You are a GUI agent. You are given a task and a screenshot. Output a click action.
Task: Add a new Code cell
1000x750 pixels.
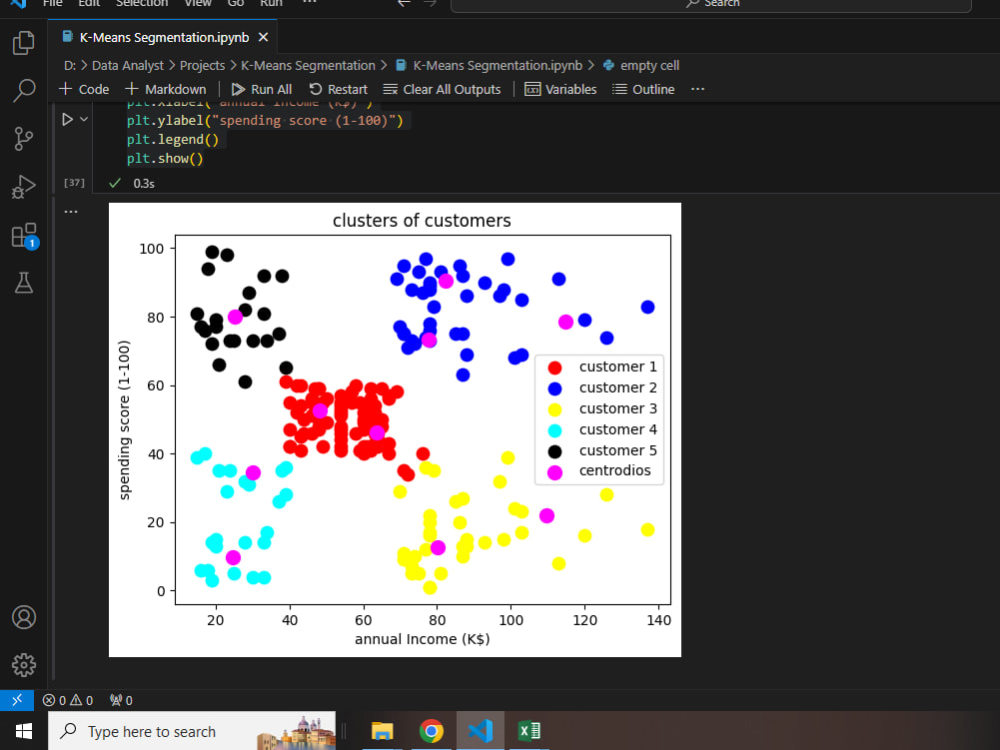[84, 89]
